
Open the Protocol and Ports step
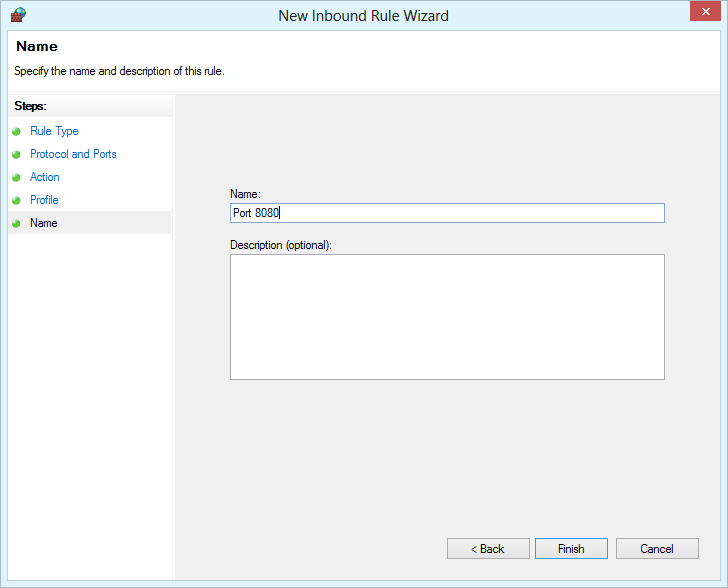pyautogui.click(x=73, y=154)
